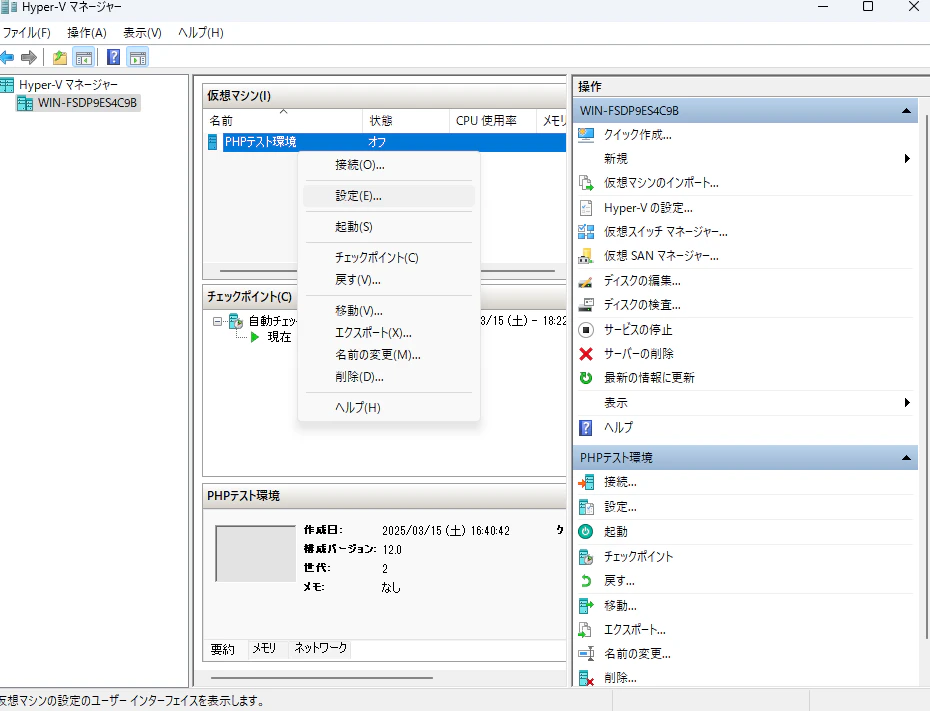Sort the list by 名前 column header
Viewport: 930px width, 711px height.
(282, 120)
